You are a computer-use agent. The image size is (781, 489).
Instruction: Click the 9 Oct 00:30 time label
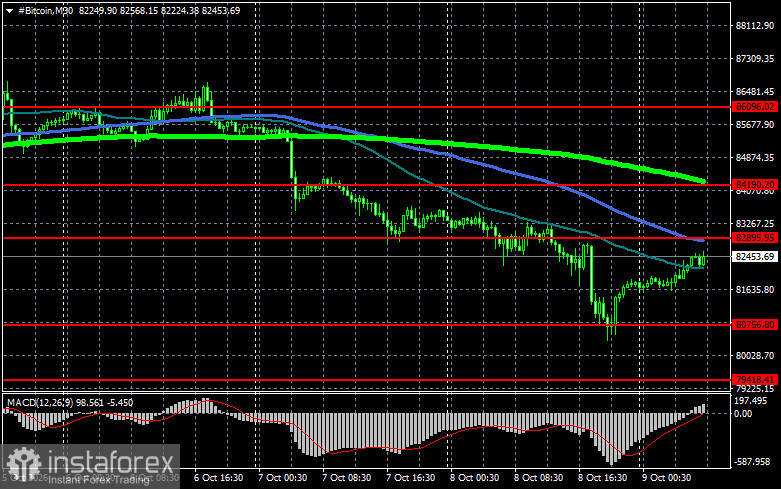coord(666,478)
